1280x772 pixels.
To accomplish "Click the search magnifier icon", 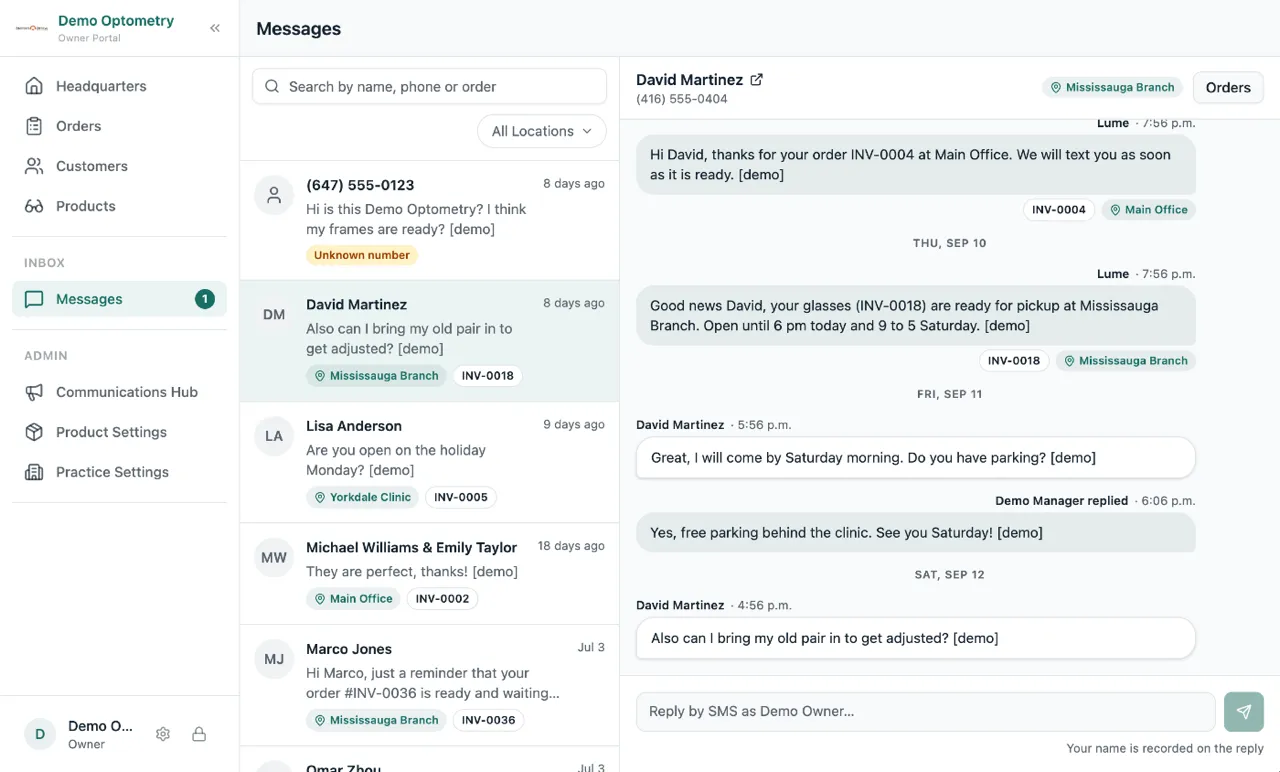I will pyautogui.click(x=272, y=87).
